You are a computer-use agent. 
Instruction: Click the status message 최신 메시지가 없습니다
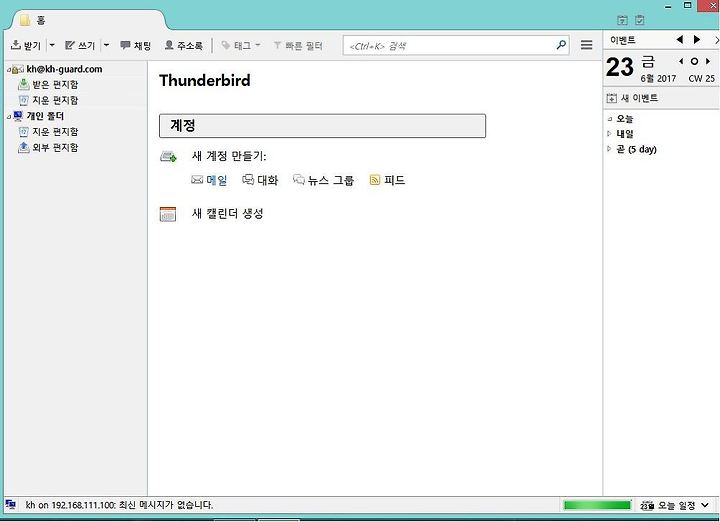click(166, 505)
